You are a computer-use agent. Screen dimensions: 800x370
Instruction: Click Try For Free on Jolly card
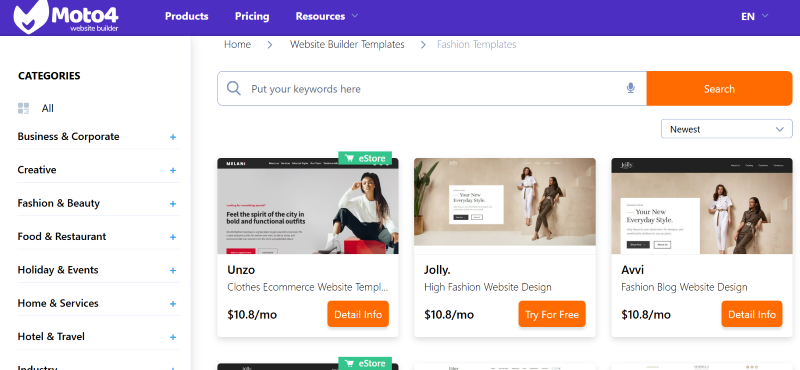[x=552, y=314]
